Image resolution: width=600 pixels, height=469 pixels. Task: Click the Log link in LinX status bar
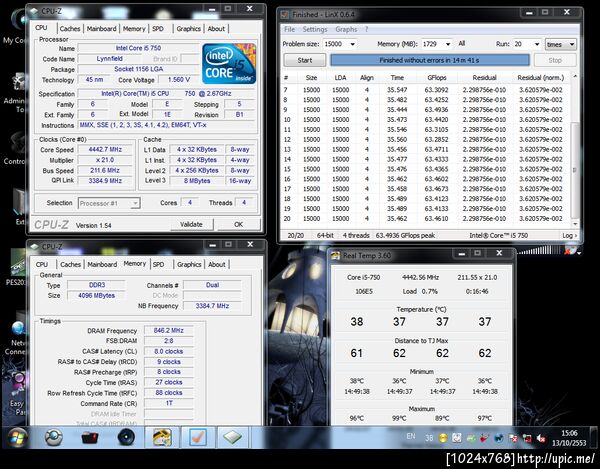click(x=569, y=236)
